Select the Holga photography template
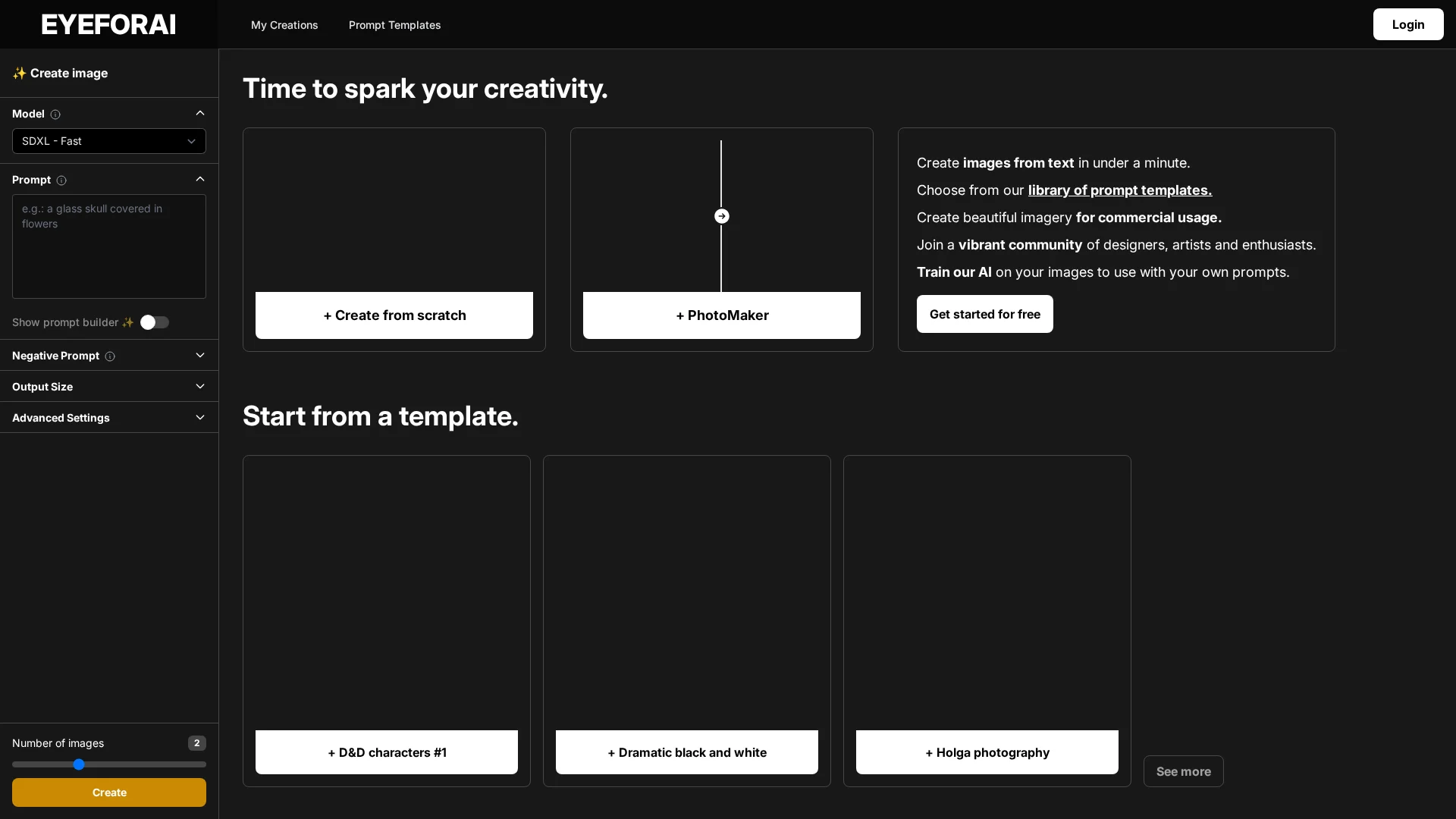Screen dimensions: 1456x819 point(987,752)
